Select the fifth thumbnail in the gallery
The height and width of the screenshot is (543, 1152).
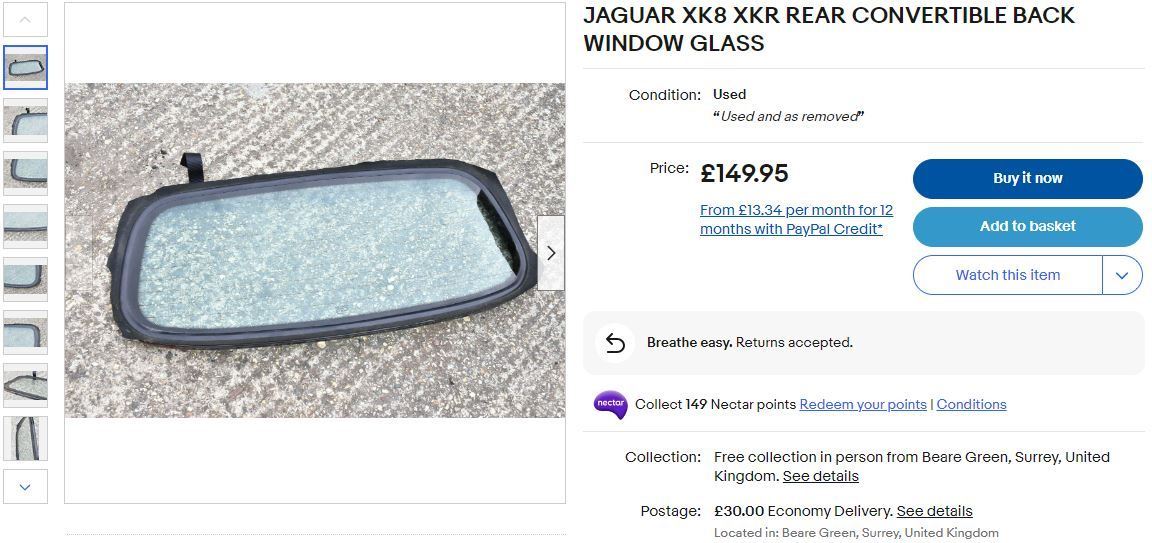pyautogui.click(x=25, y=279)
